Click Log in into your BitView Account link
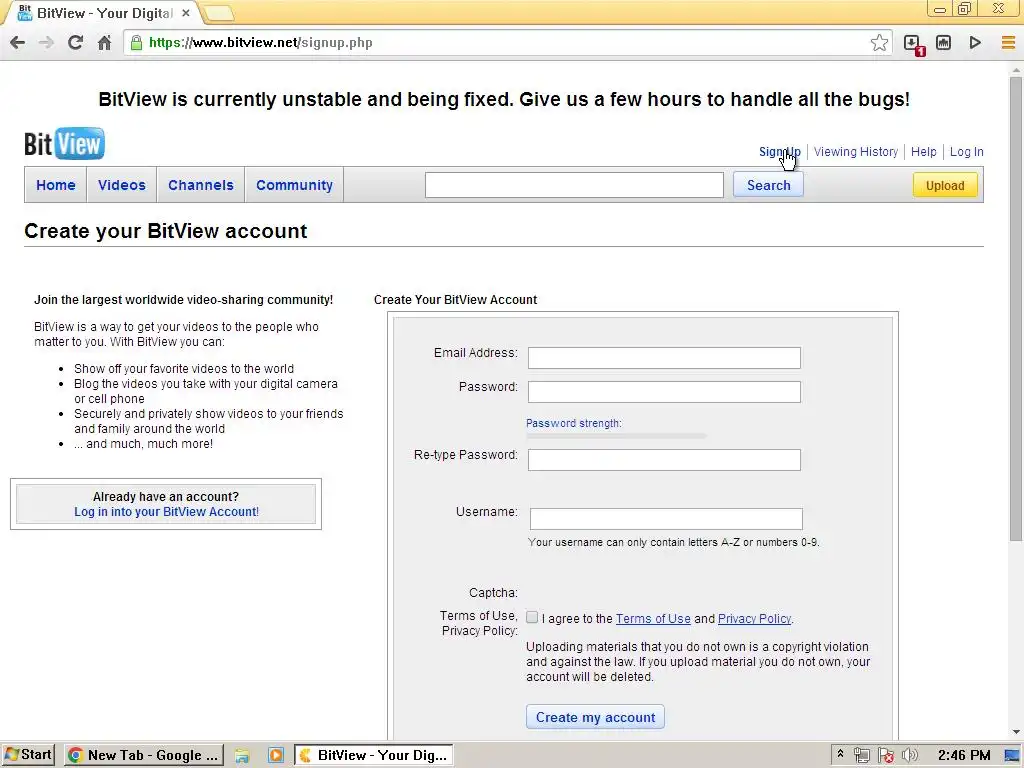Image resolution: width=1024 pixels, height=768 pixels. click(x=167, y=511)
